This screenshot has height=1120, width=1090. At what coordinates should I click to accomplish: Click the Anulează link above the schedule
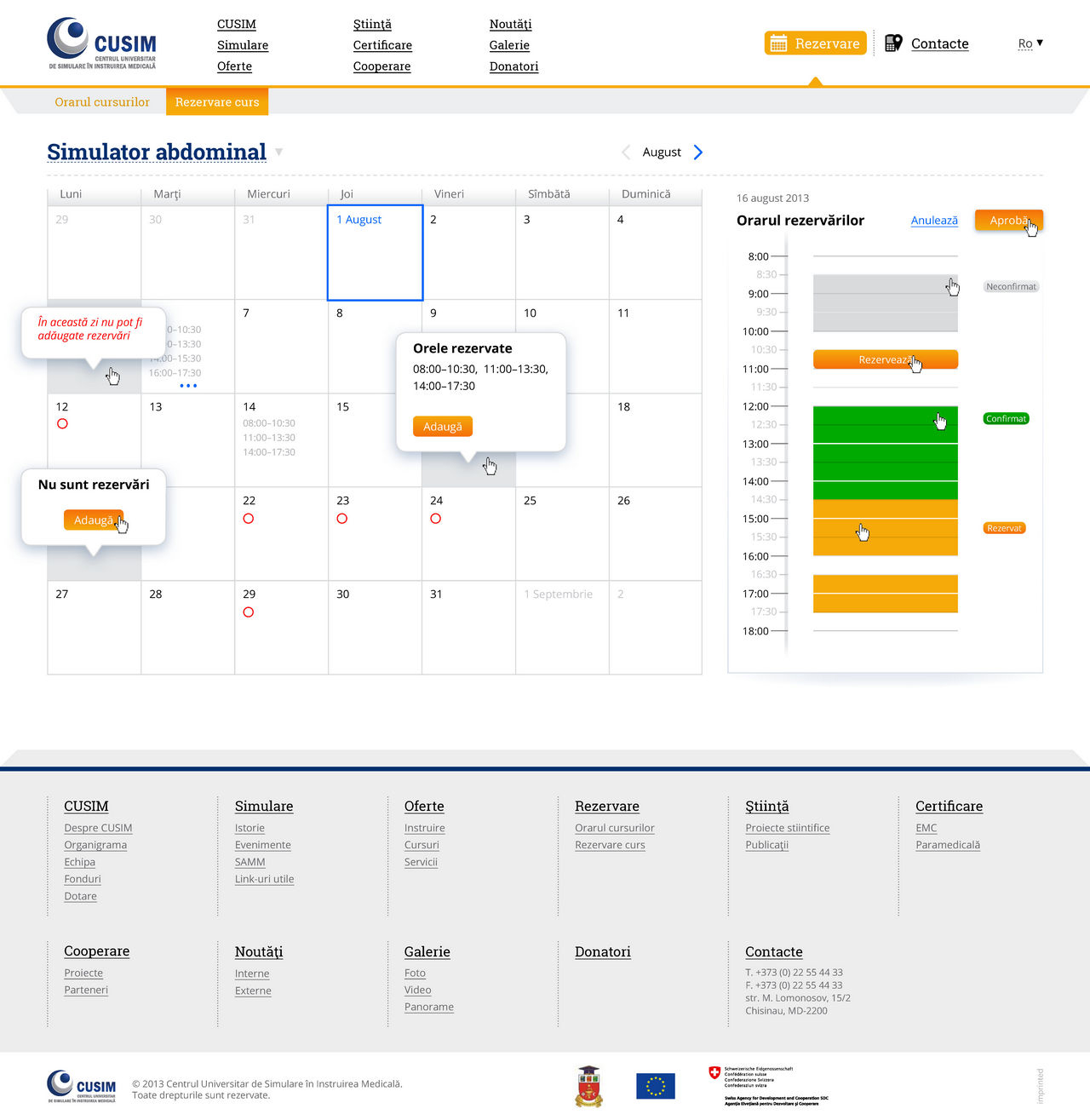coord(933,220)
